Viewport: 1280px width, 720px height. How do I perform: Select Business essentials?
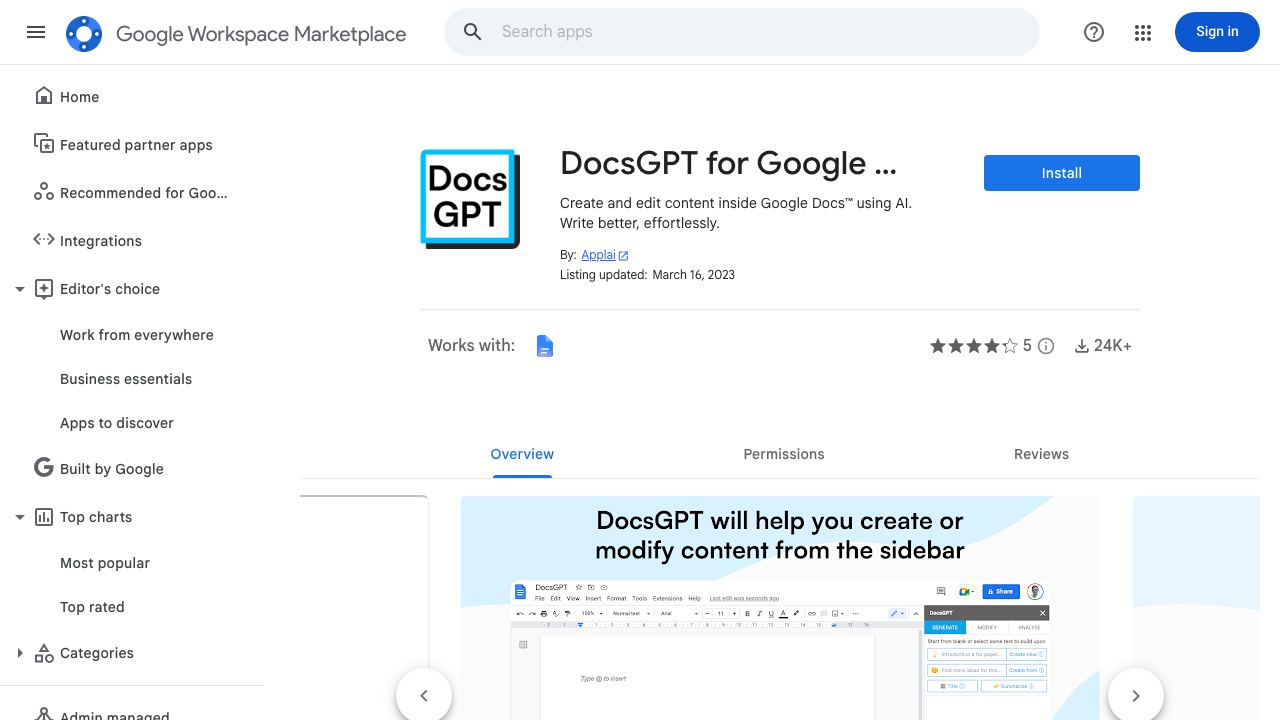[126, 379]
